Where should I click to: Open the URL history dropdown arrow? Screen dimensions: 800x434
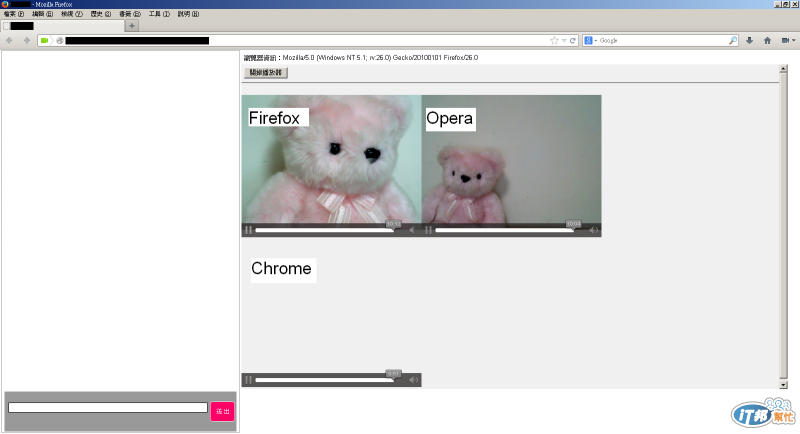564,40
